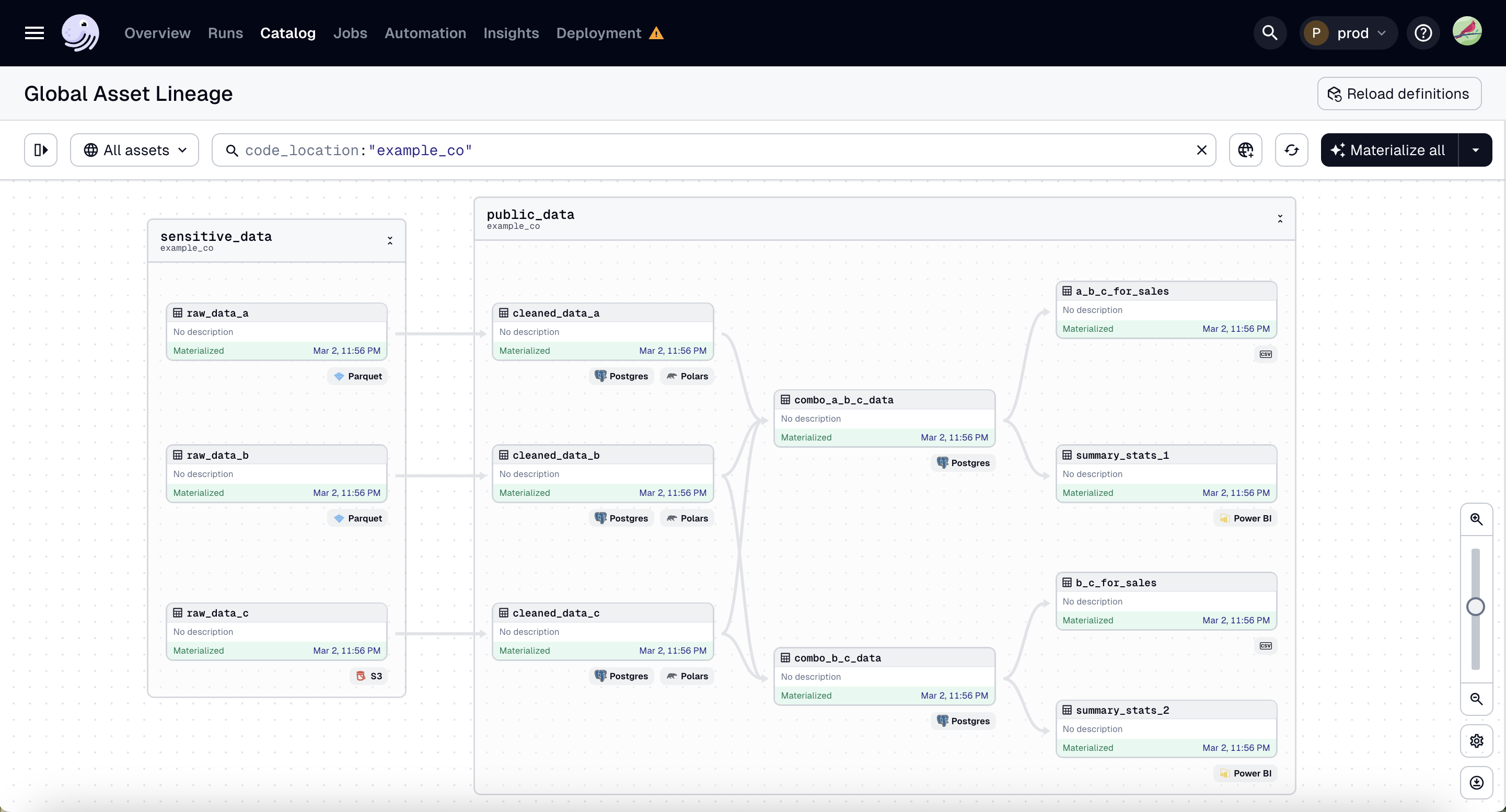Screen dimensions: 1506x812
Task: Collapse the sensitive_data asset group panel
Action: click(390, 240)
